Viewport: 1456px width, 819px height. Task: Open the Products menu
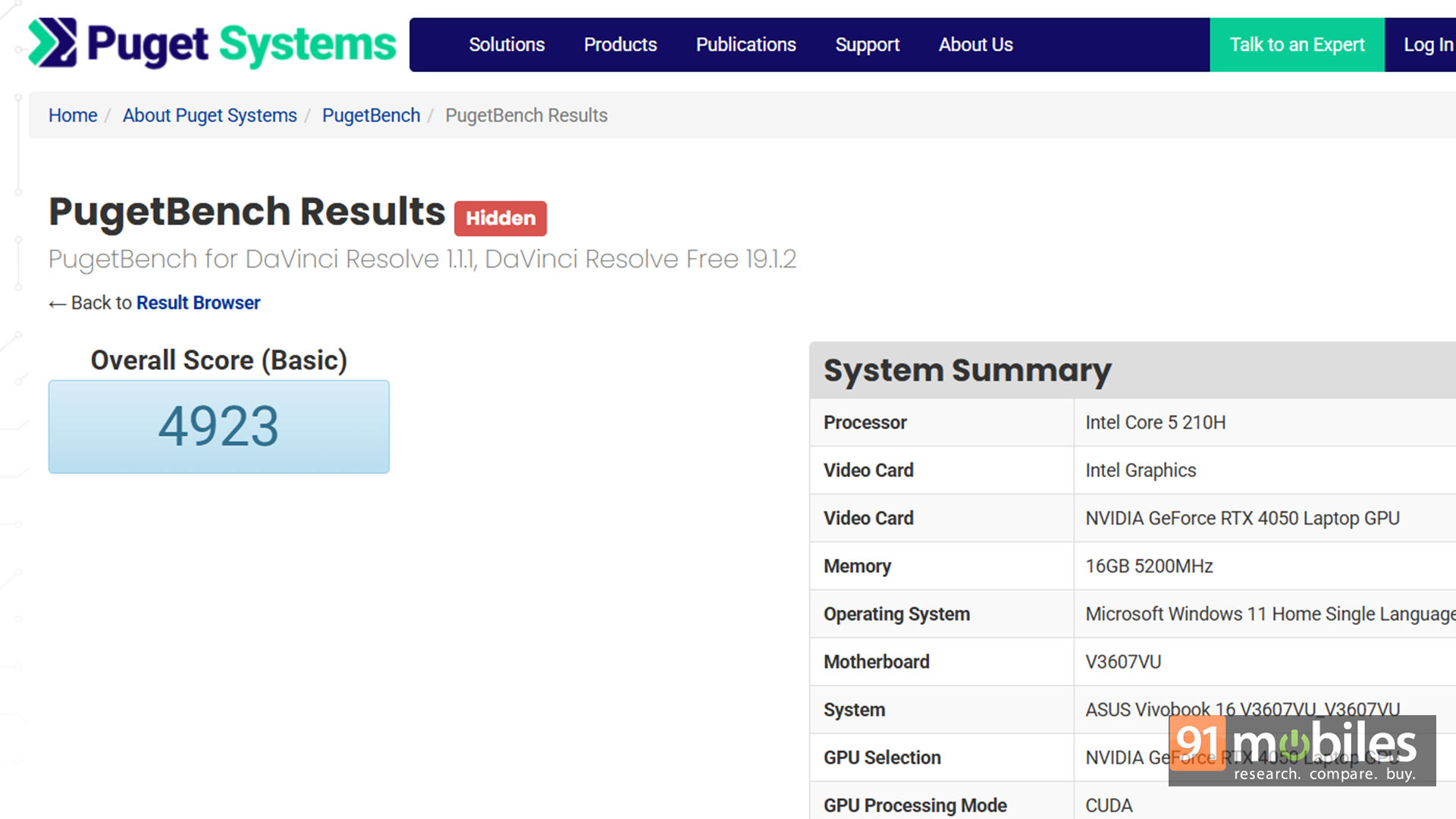tap(620, 45)
